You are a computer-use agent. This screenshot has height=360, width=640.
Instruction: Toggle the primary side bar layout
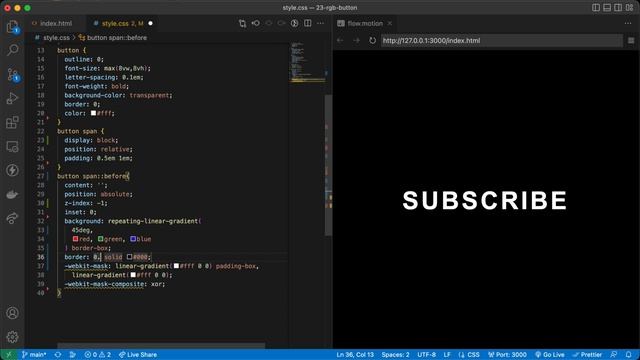point(596,8)
